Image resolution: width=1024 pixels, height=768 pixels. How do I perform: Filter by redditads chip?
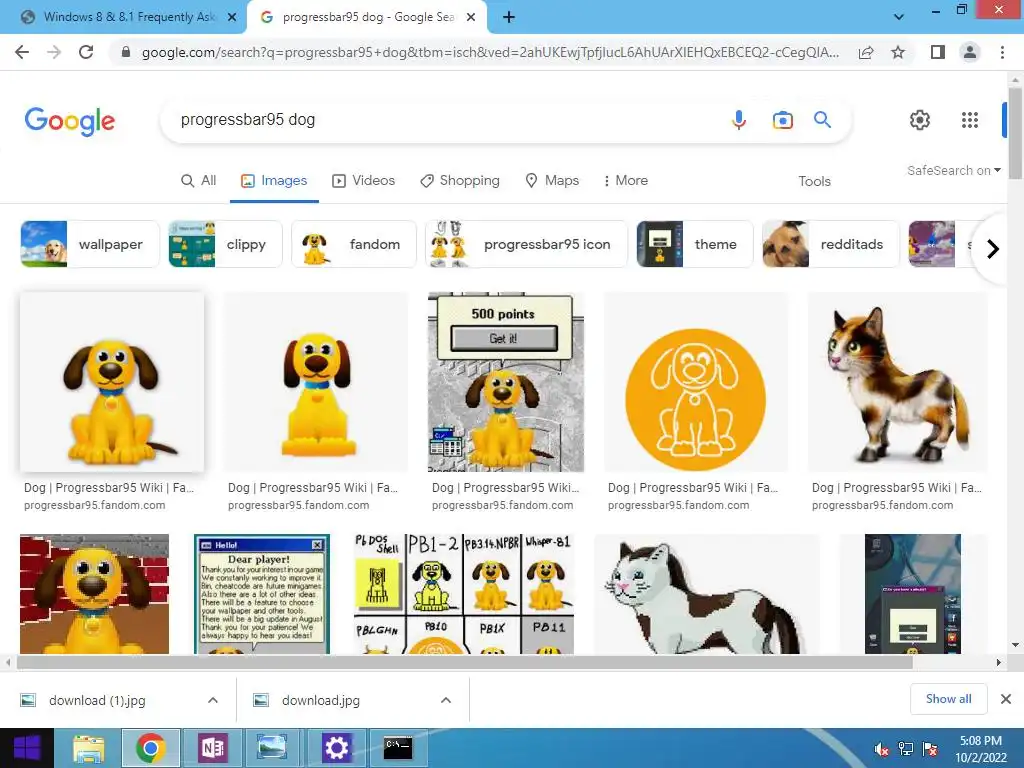831,244
